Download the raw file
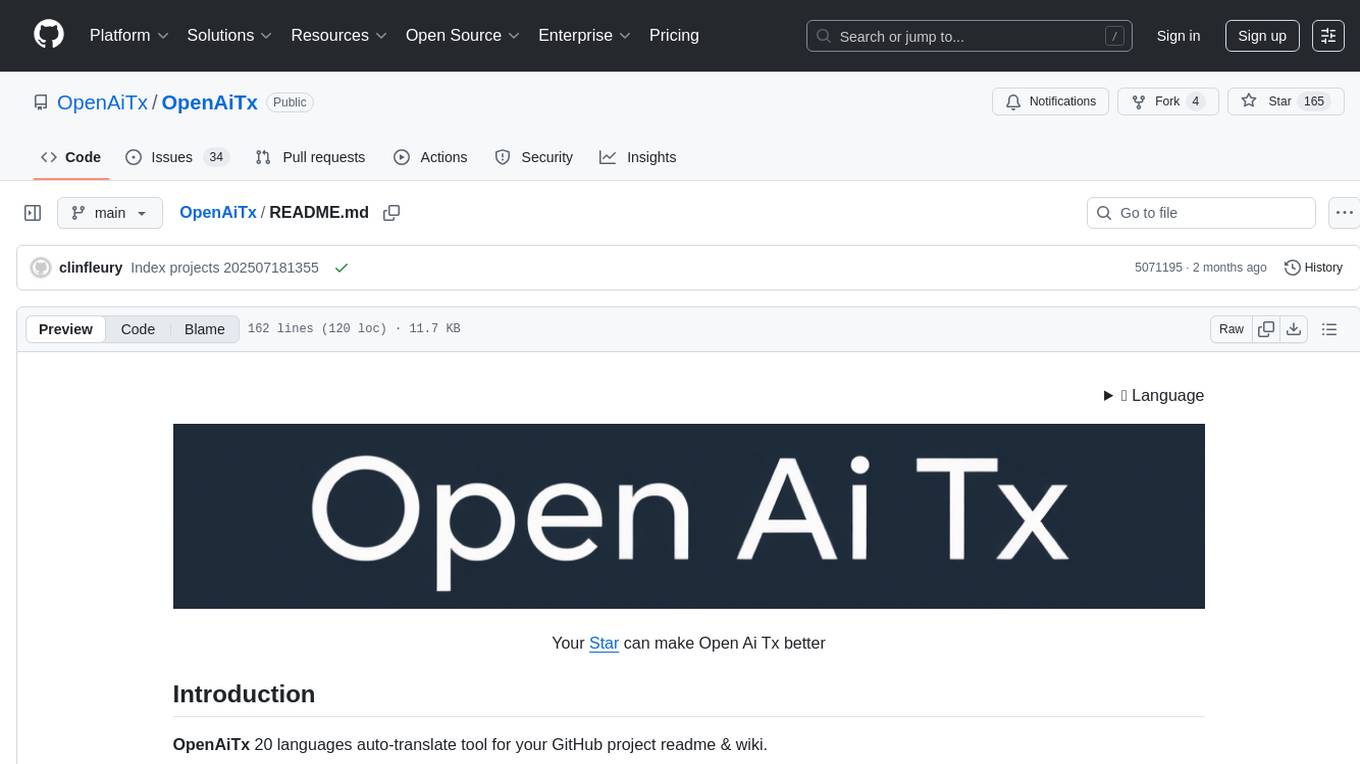Screen dimensions: 1360x764 click(1293, 329)
